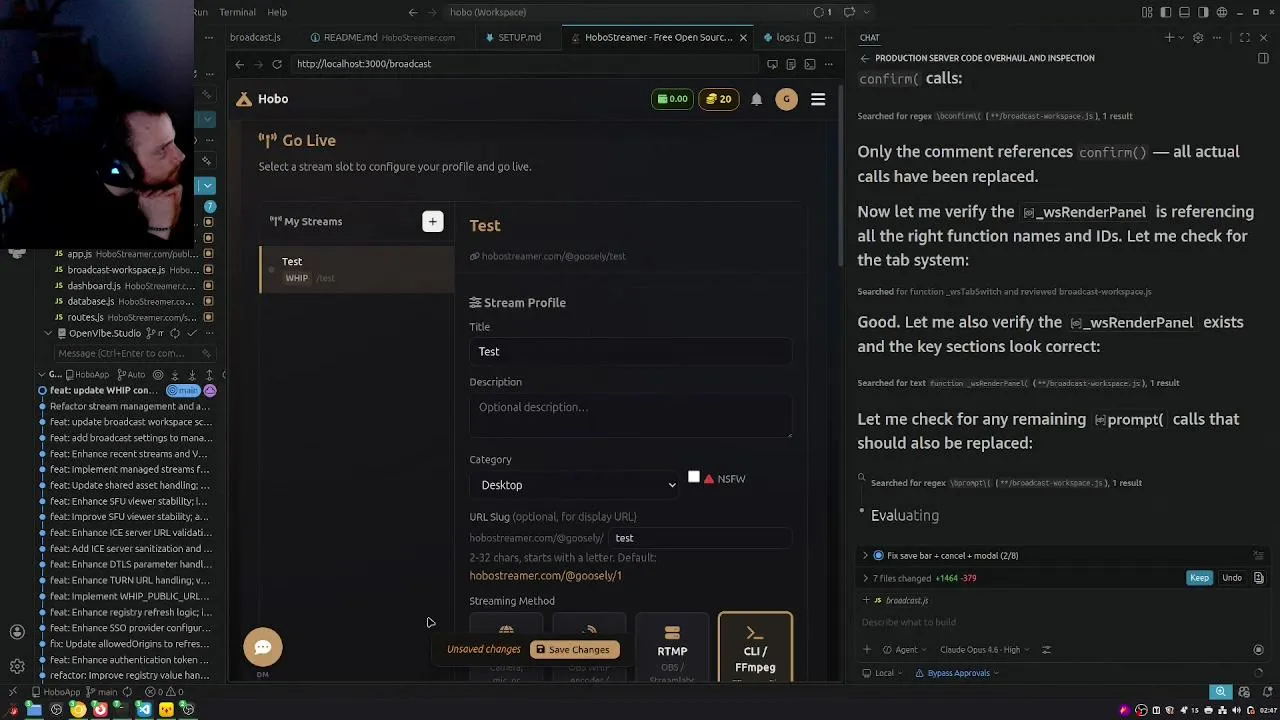Undo the proposed file changes
The height and width of the screenshot is (720, 1280).
pyautogui.click(x=1232, y=578)
